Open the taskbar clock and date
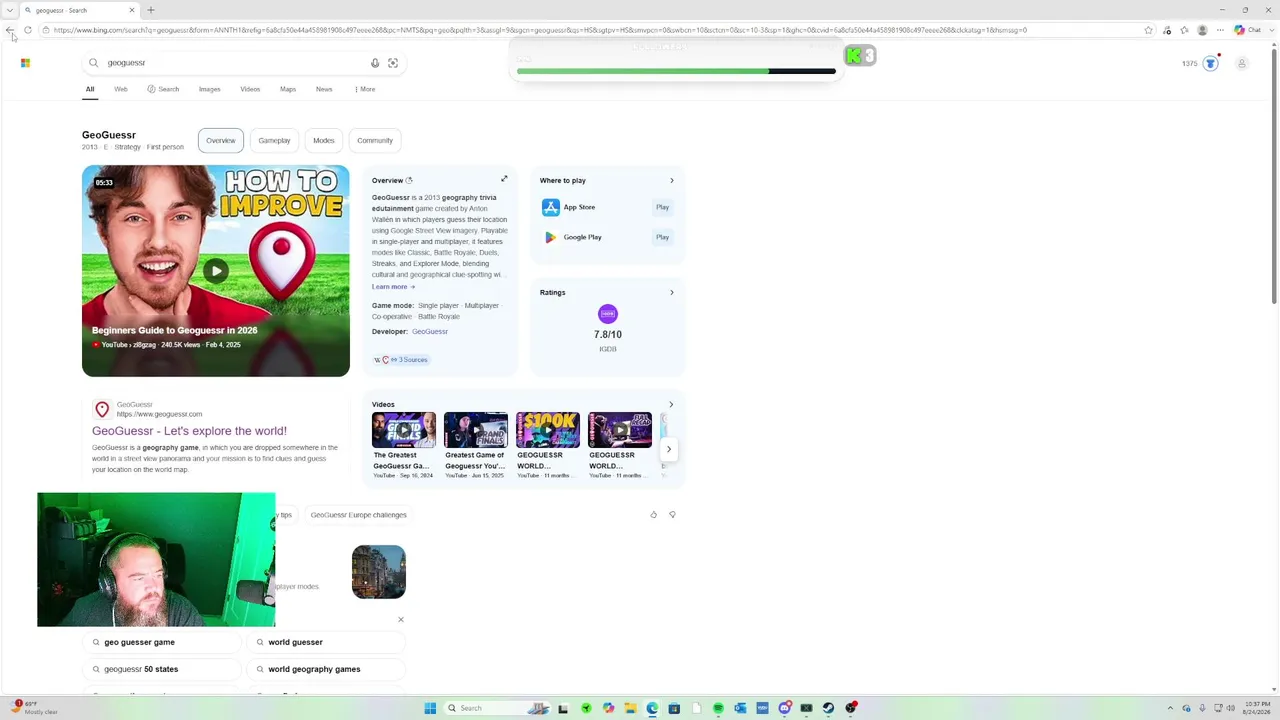This screenshot has height=720, width=1280. pyautogui.click(x=1257, y=708)
